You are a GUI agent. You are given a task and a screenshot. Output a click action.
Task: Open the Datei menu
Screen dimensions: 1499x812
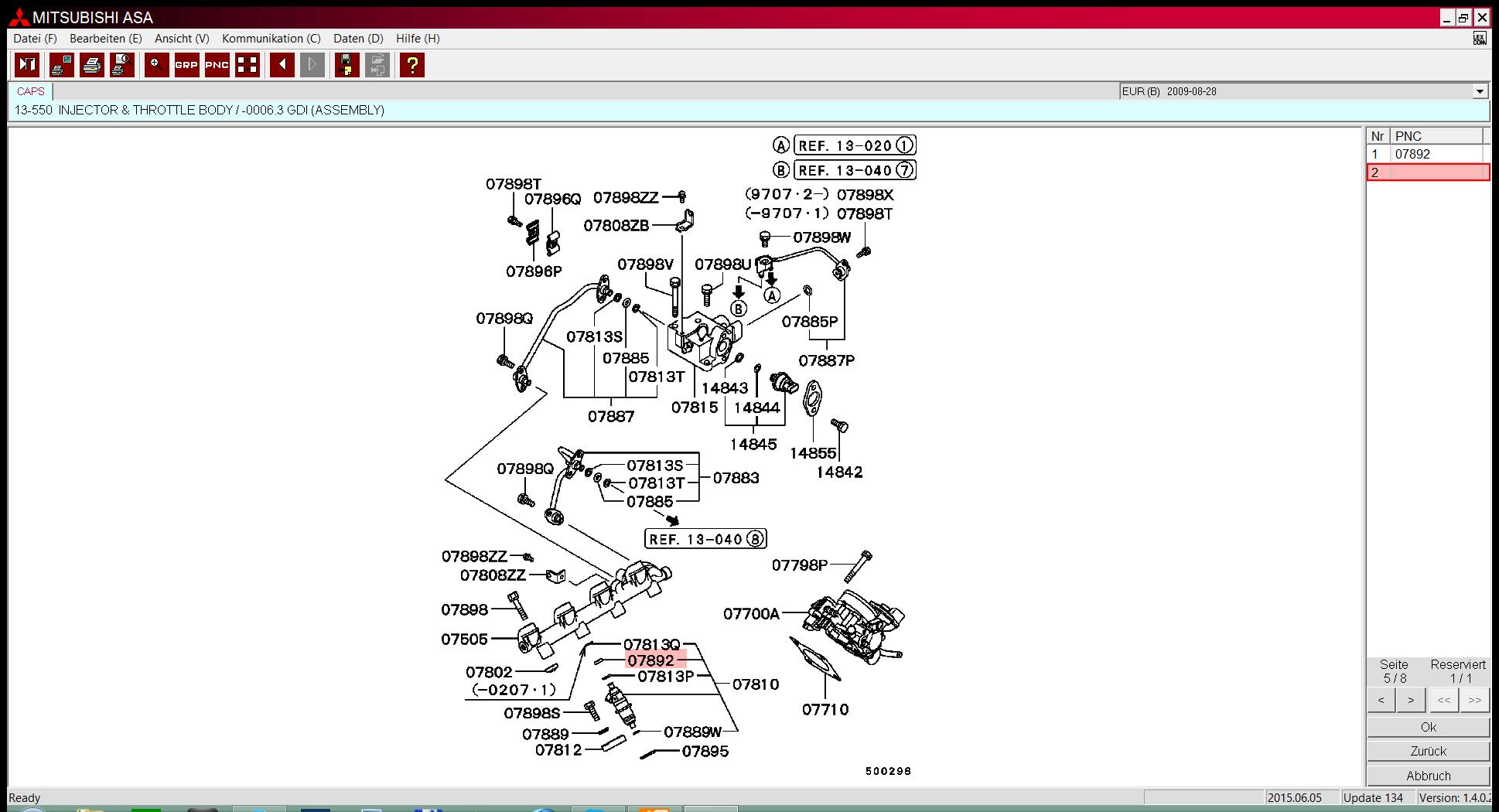point(35,39)
